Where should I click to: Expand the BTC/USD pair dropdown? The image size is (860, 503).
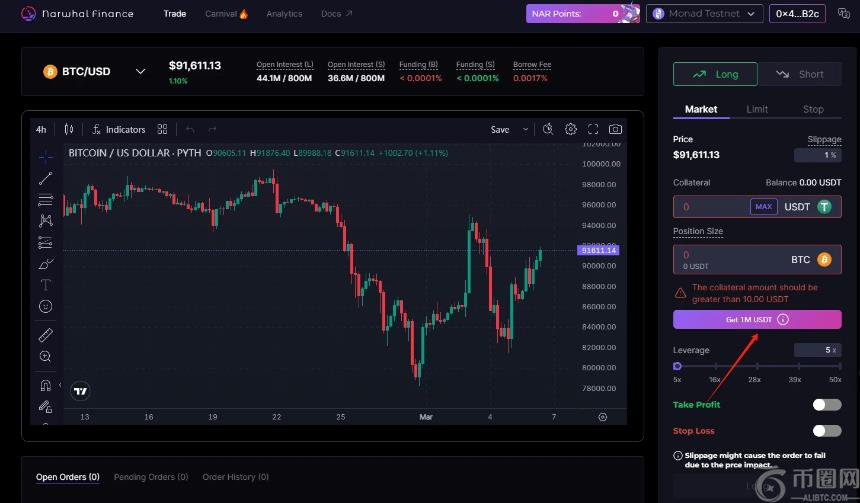point(140,71)
